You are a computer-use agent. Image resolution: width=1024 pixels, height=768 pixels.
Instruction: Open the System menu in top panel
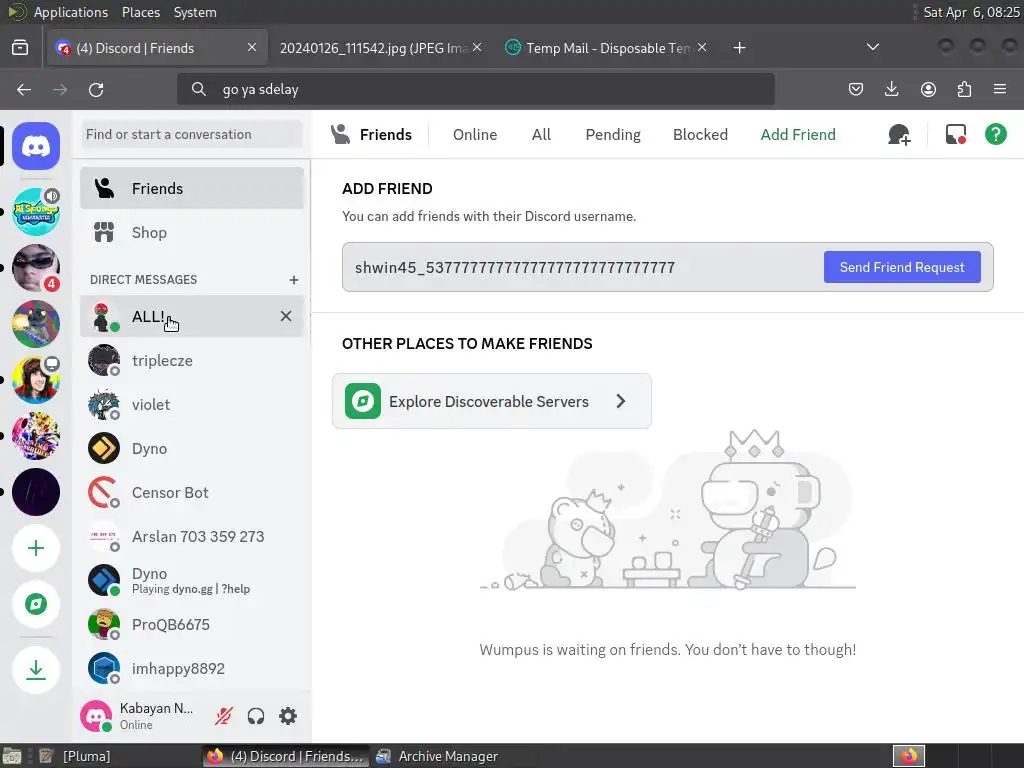tap(195, 12)
